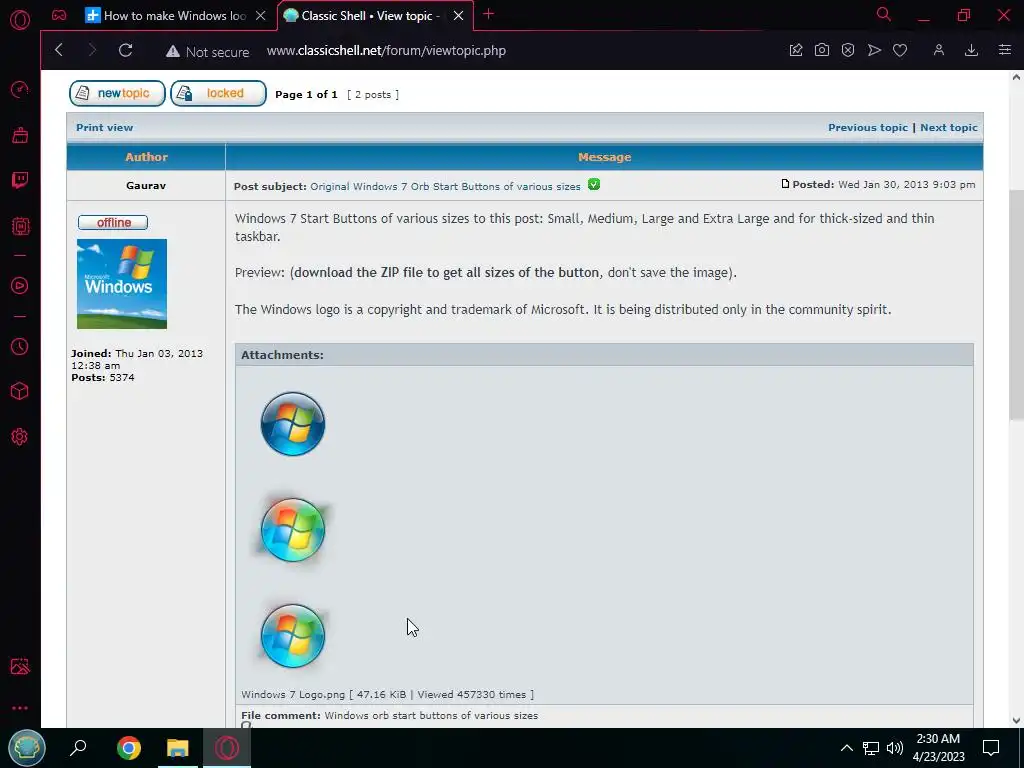Open the Player icon in the sidebar
1024x768 pixels.
pos(20,285)
